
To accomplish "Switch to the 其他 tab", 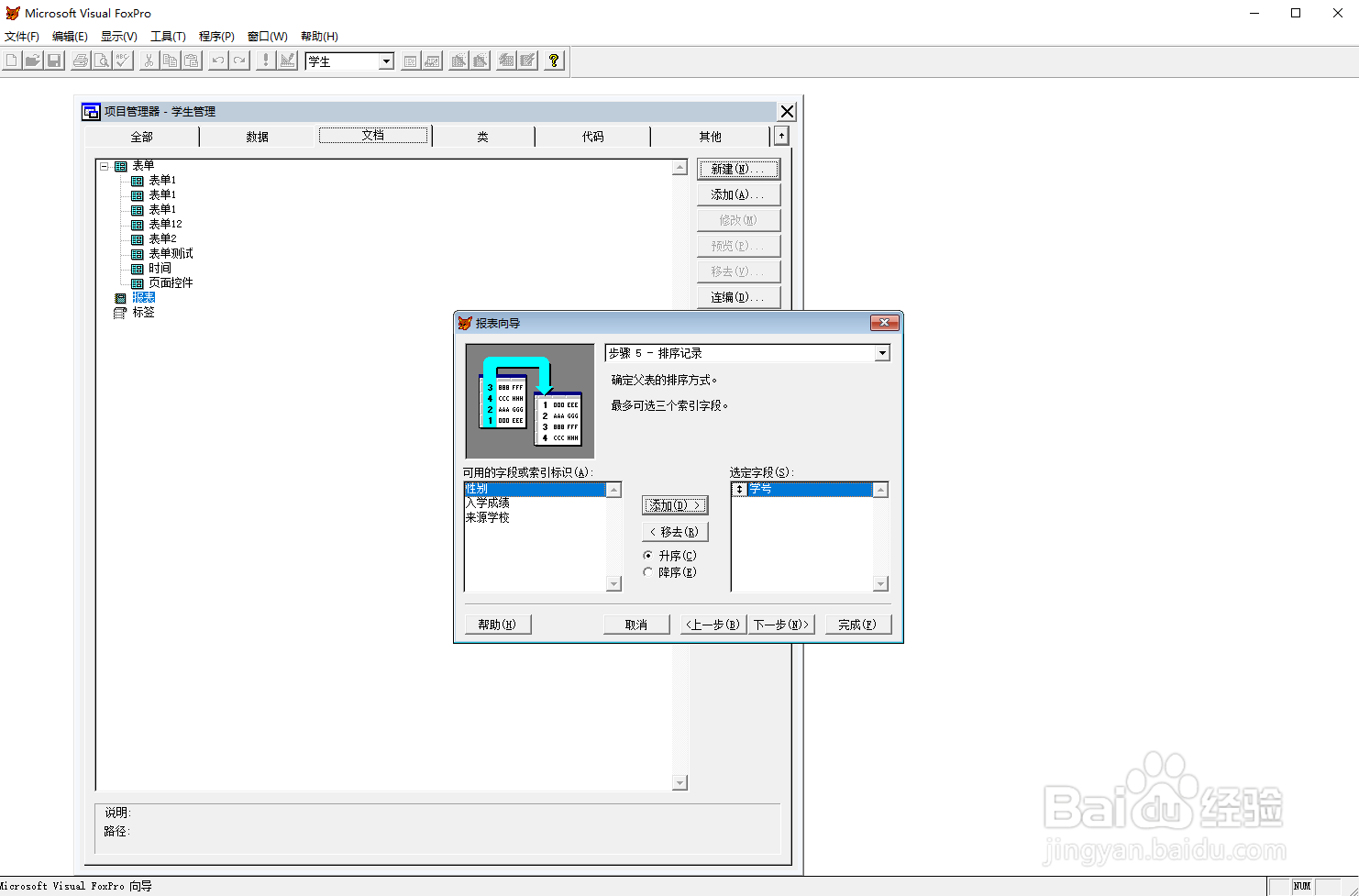I will point(711,137).
